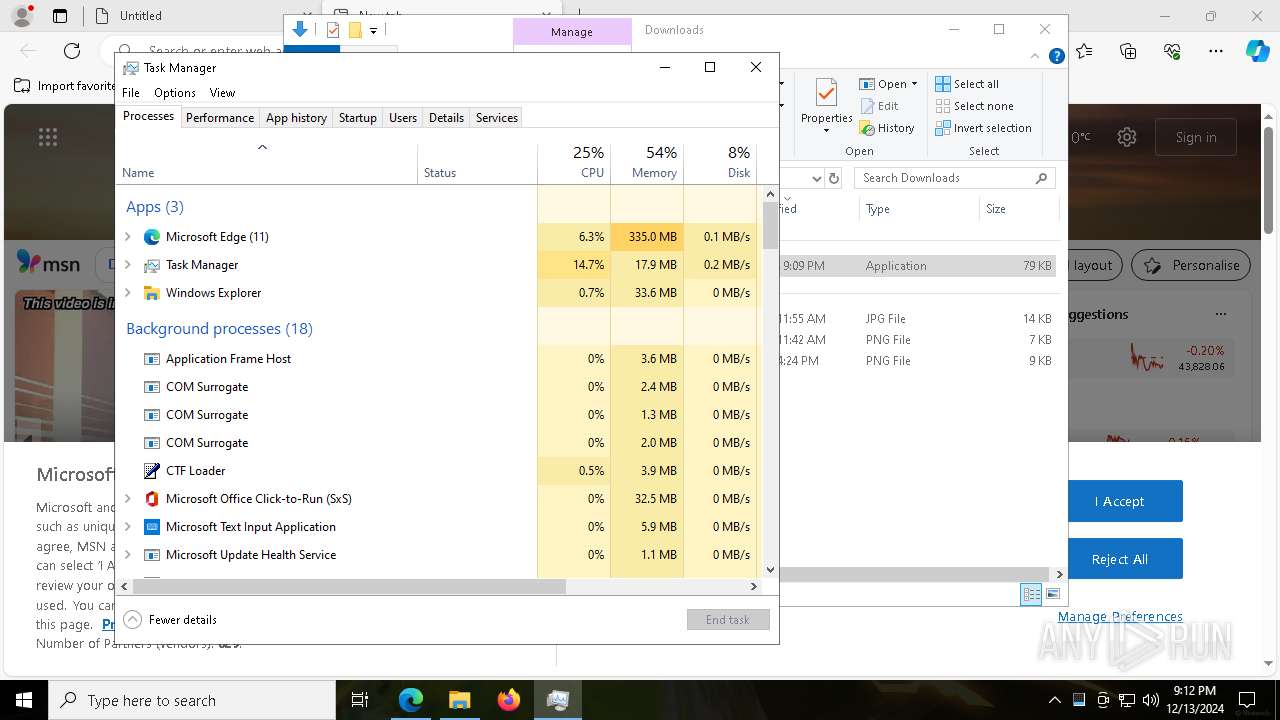
Task: Select the Manage tab in File Explorer
Action: tap(572, 32)
